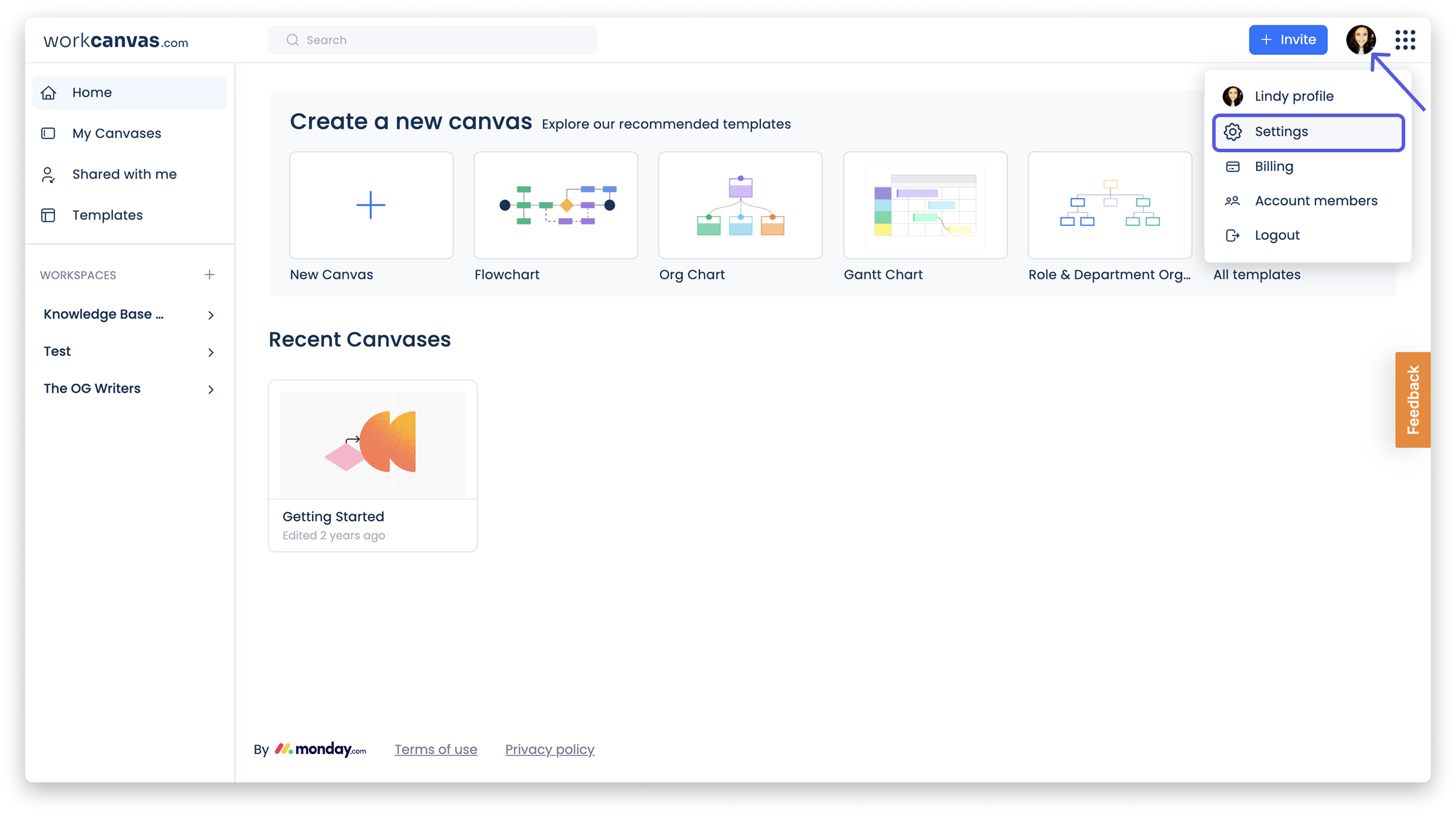Select Billing from the profile menu
Viewport: 1456px width, 815px height.
[1273, 167]
